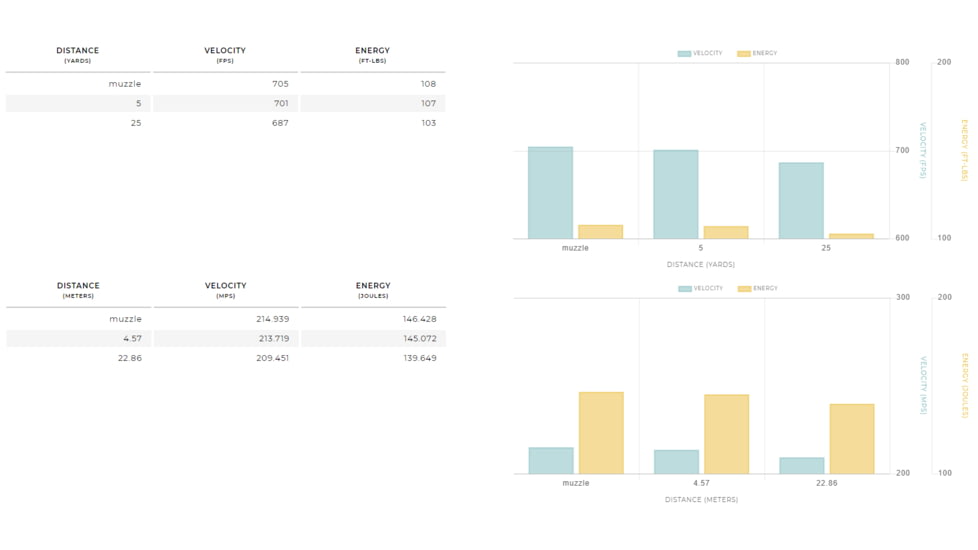Select the energy value 107
The width and height of the screenshot is (978, 550).
[428, 104]
